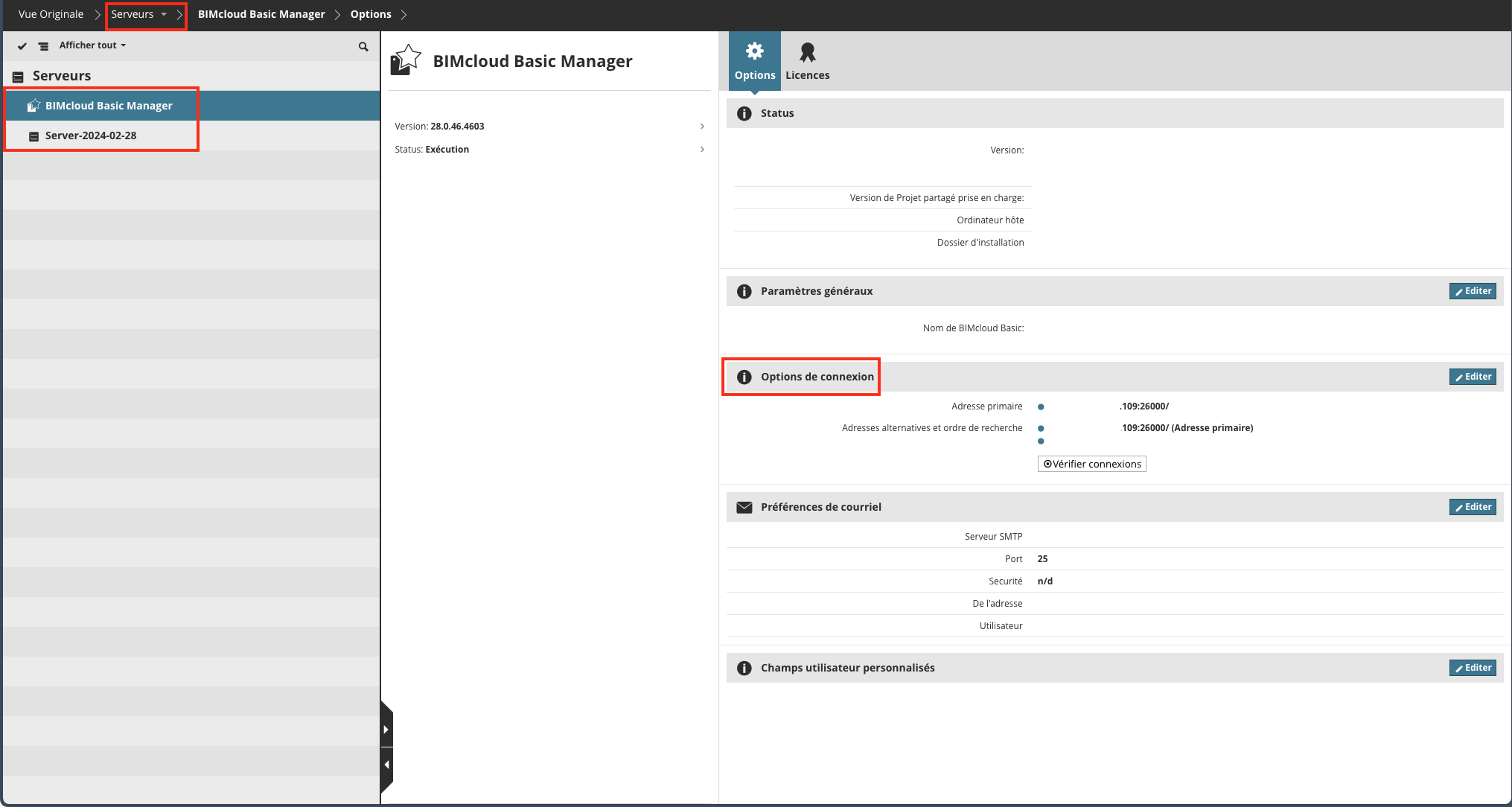The image size is (1512, 807).
Task: Click the BIMcloud Basic Manager breadcrumb
Action: click(261, 14)
